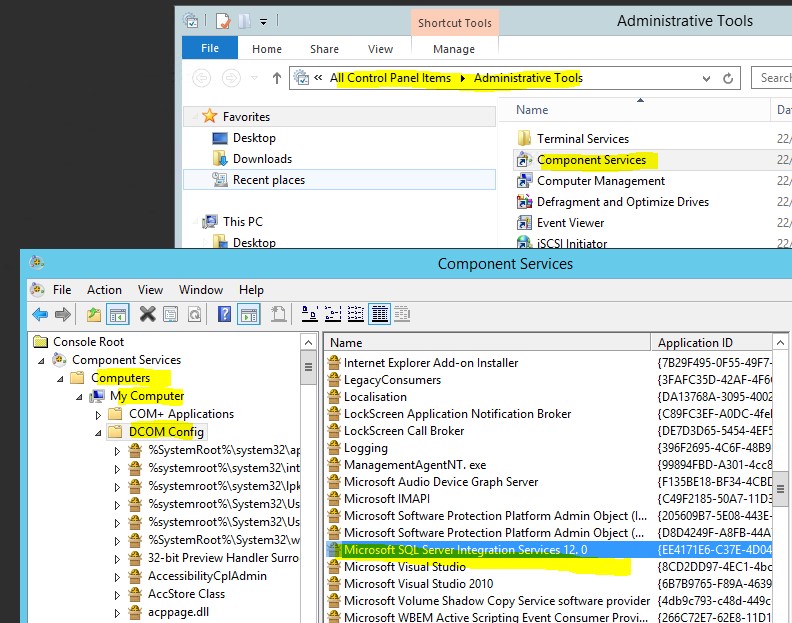The height and width of the screenshot is (623, 792).
Task: Open Event Viewer shortcut
Action: tap(570, 223)
